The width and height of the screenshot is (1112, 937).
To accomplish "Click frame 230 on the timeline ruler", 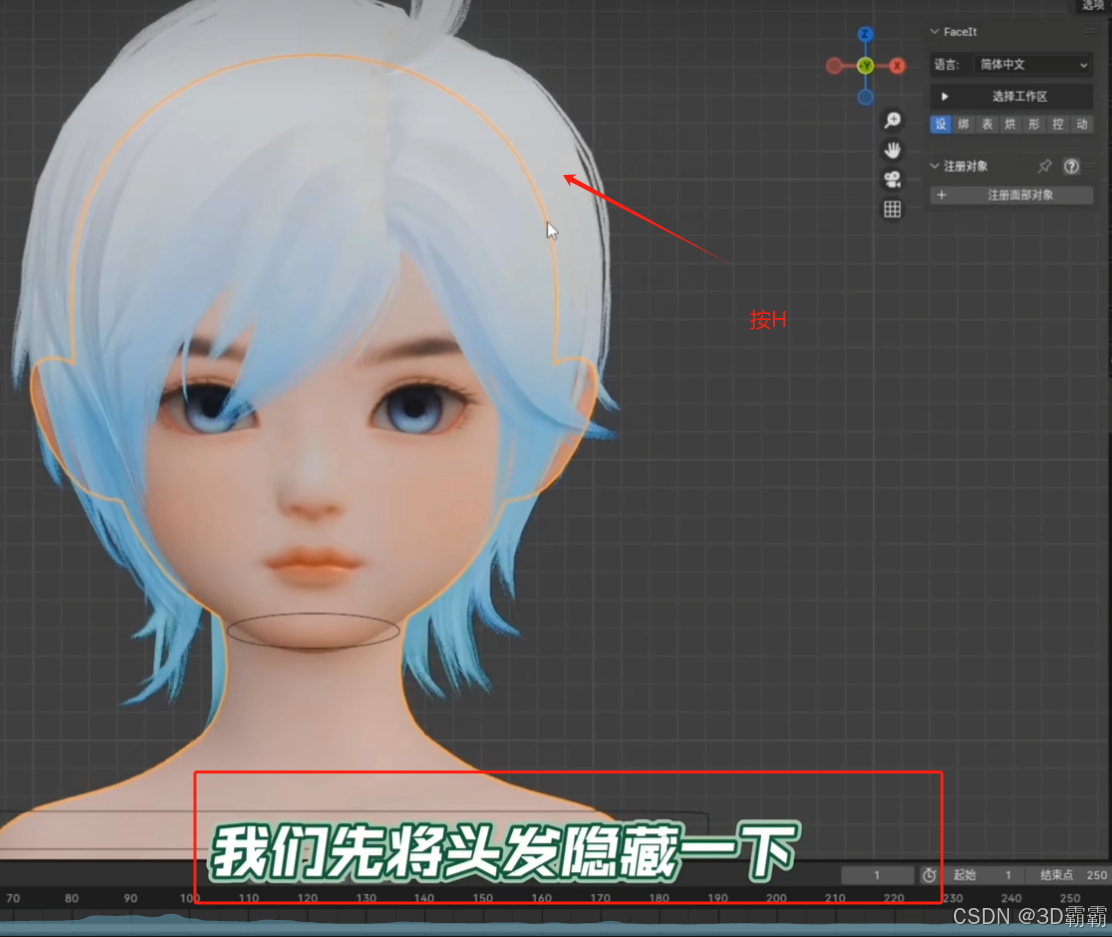I will pos(952,898).
